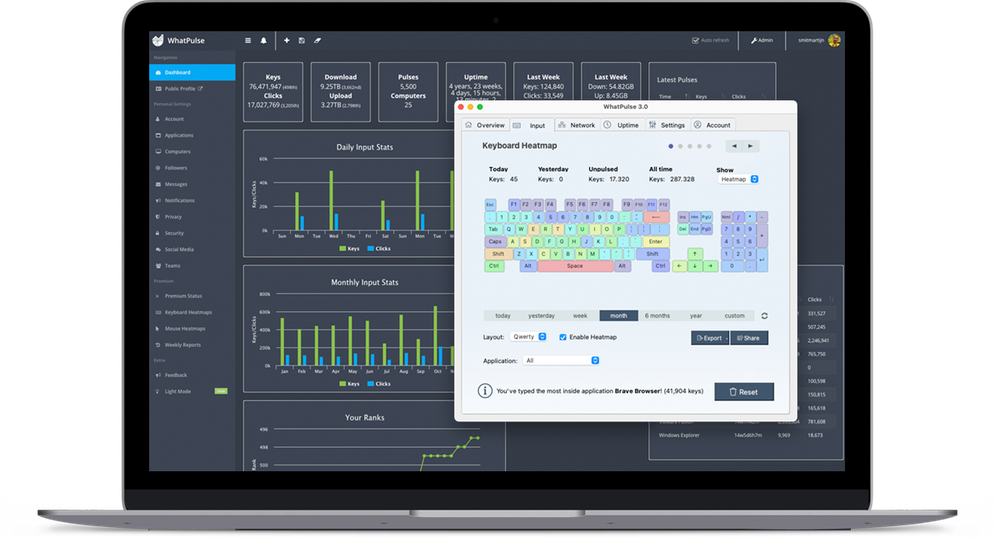
Task: Open the Layout Qwerty dropdown
Action: (529, 337)
